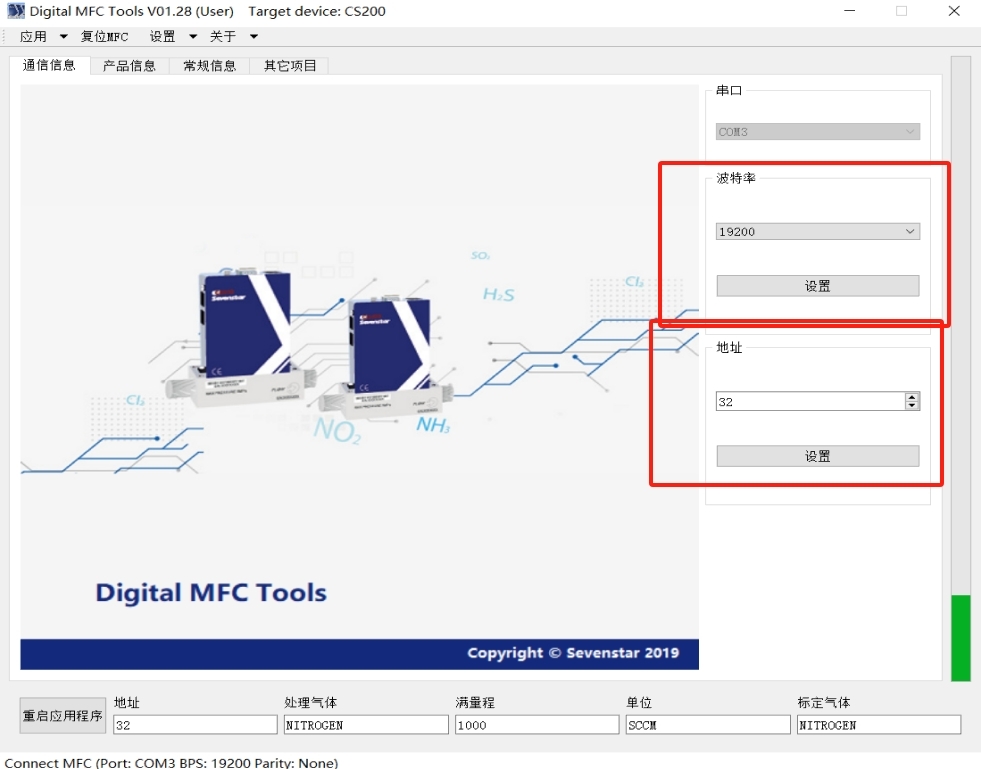This screenshot has width=981, height=769.
Task: Click the green vertical progress bar
Action: 960,637
